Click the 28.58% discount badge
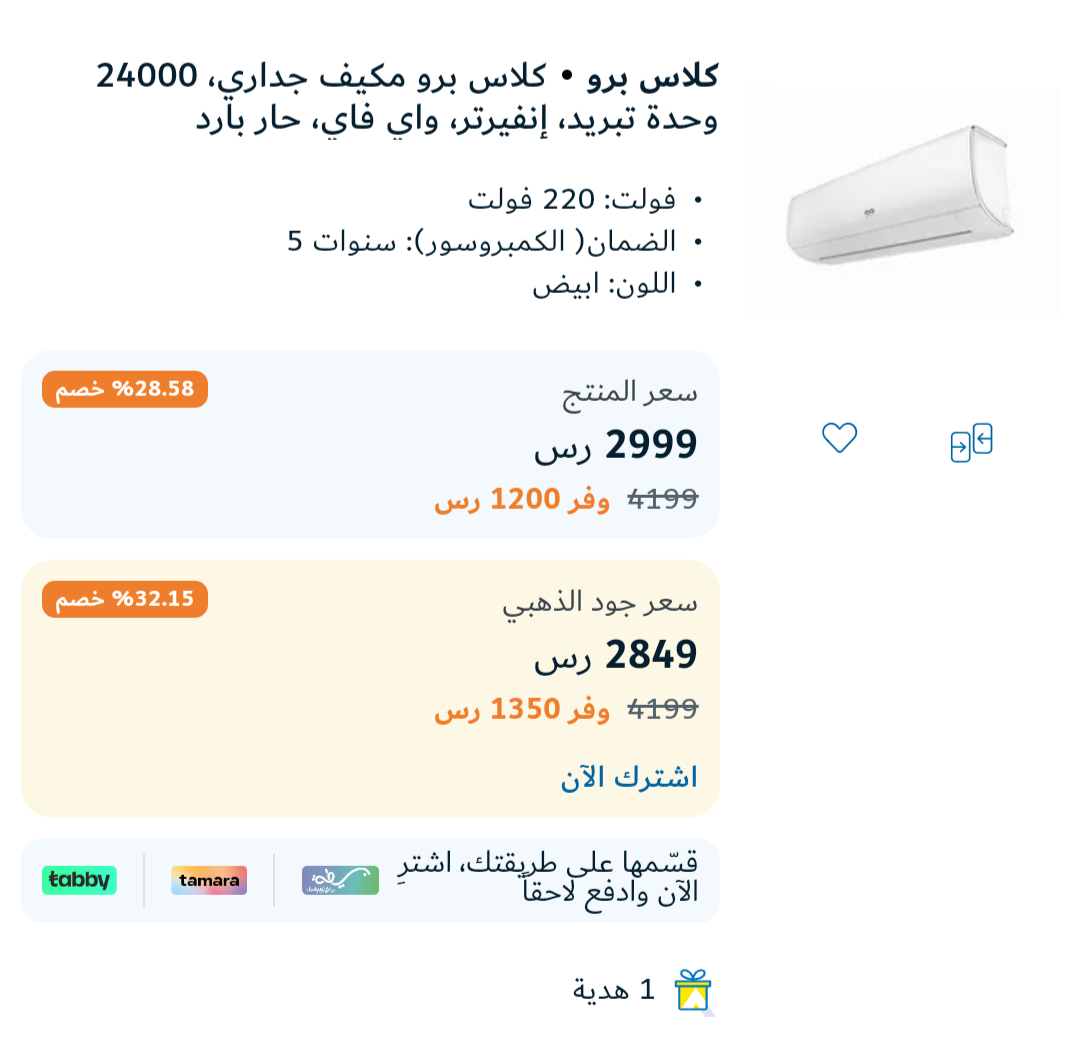 125,389
